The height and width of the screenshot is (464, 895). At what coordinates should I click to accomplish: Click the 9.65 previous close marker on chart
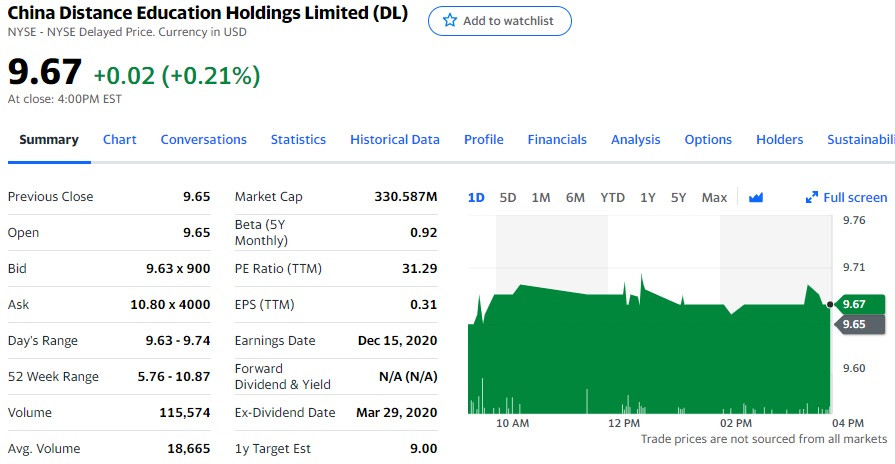pyautogui.click(x=860, y=324)
